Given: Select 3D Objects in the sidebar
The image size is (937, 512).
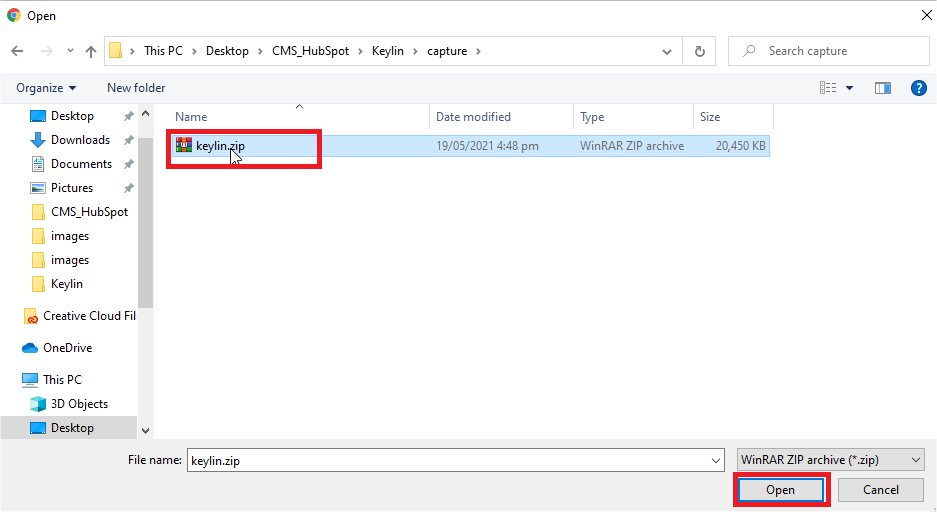Looking at the screenshot, I should 79,404.
